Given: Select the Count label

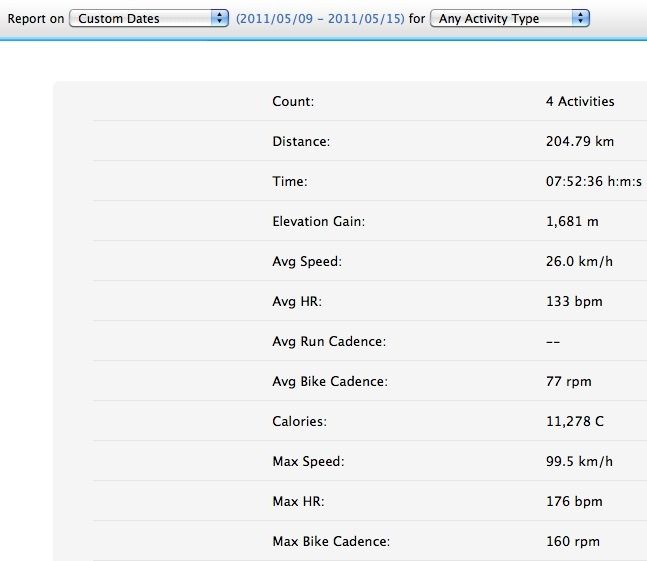Looking at the screenshot, I should tap(293, 101).
